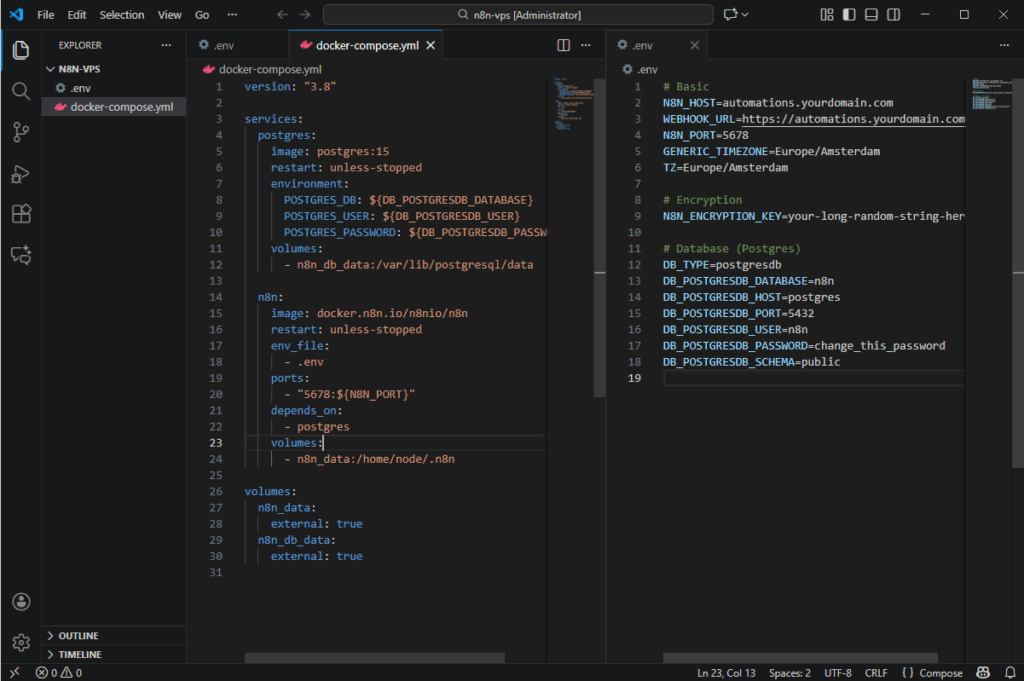Select the Run and Debug icon
This screenshot has height=681, width=1024.
point(21,172)
